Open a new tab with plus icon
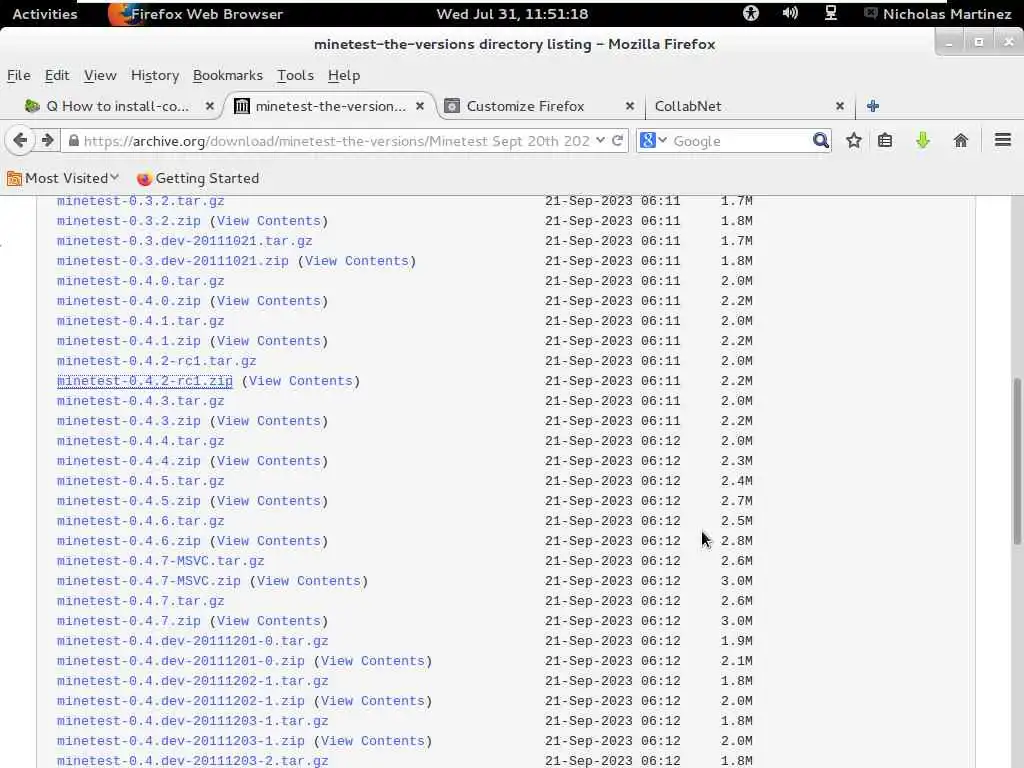 click(873, 106)
